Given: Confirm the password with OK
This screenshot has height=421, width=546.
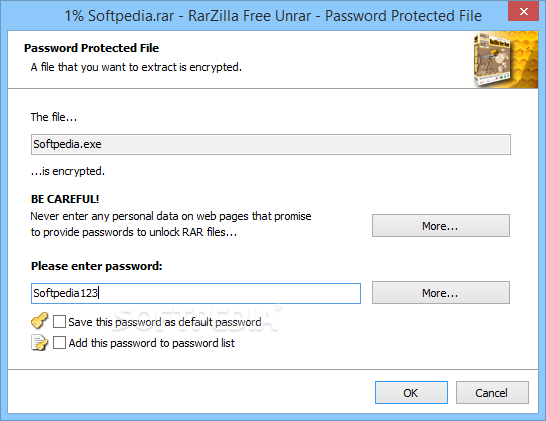Looking at the screenshot, I should [x=411, y=392].
